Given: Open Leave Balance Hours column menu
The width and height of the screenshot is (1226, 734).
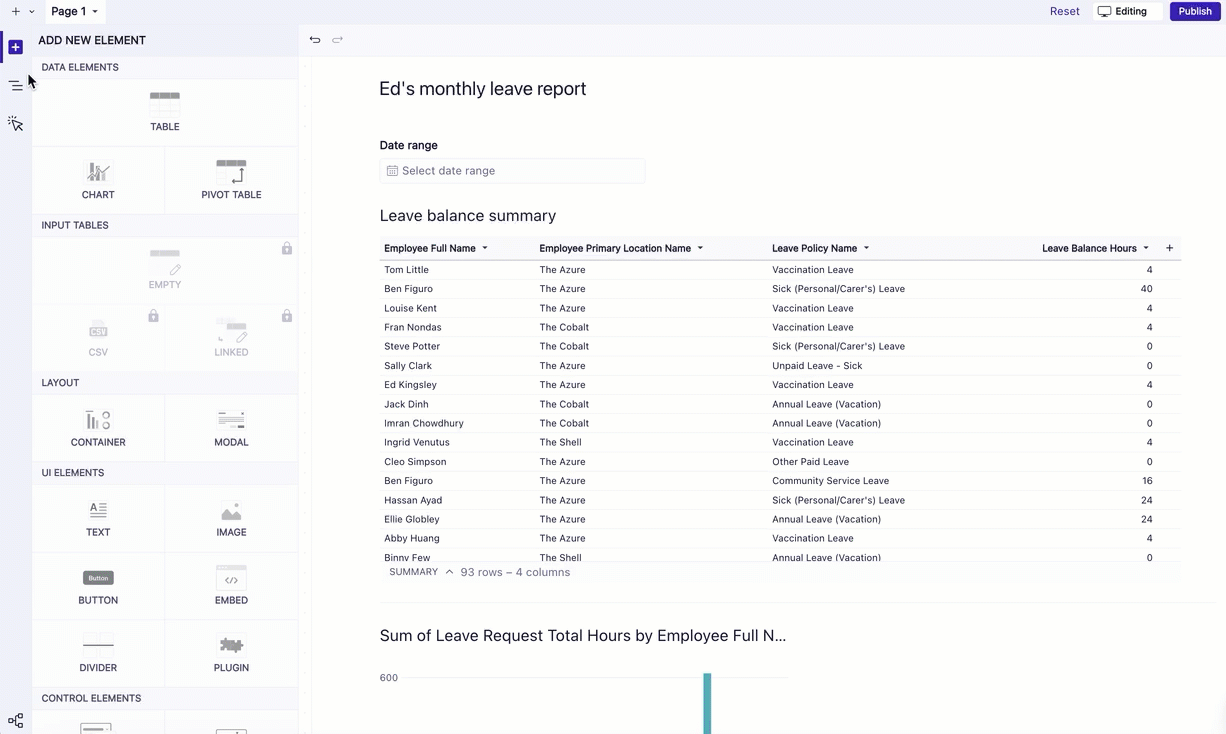Looking at the screenshot, I should pos(1146,248).
